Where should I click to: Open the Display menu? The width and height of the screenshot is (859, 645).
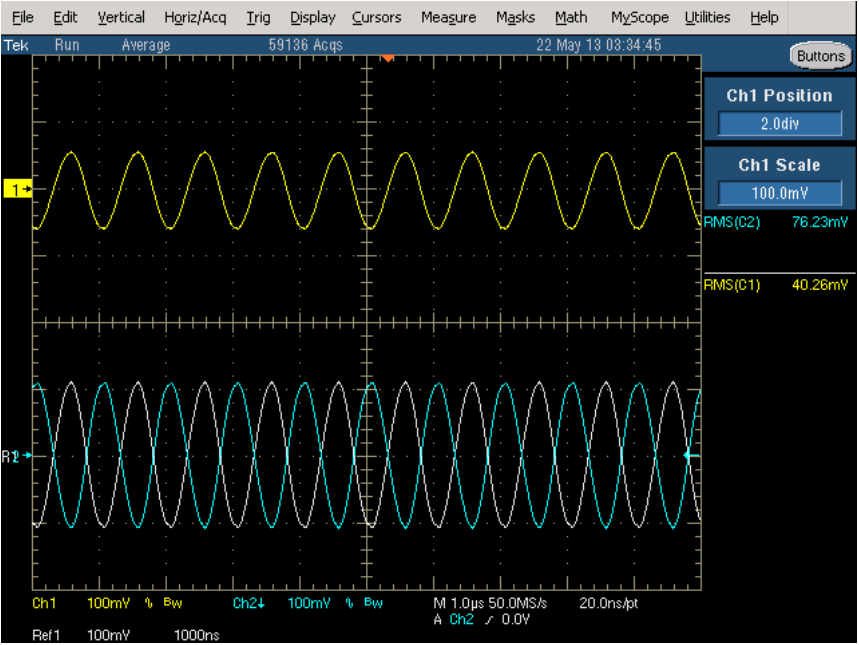(312, 18)
